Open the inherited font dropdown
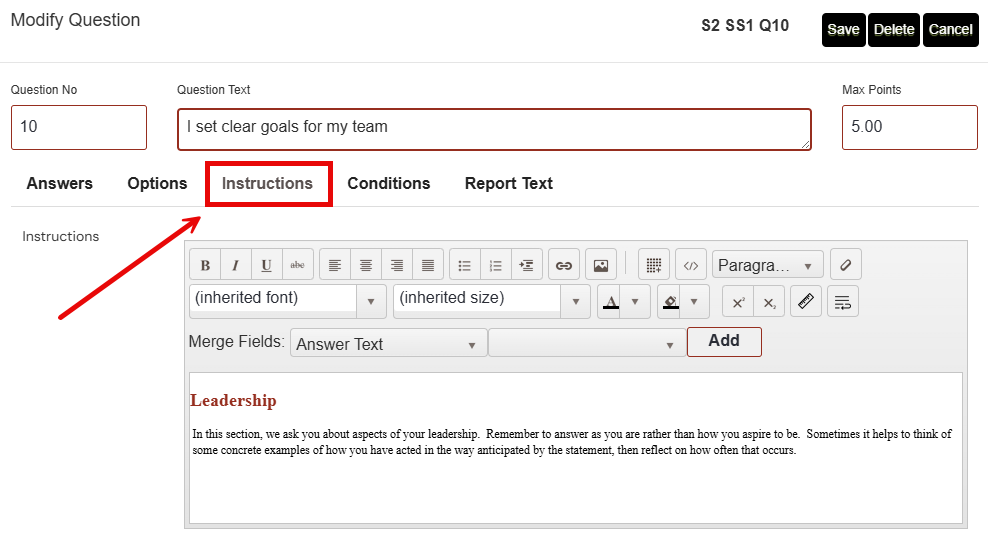988x538 pixels. (287, 299)
